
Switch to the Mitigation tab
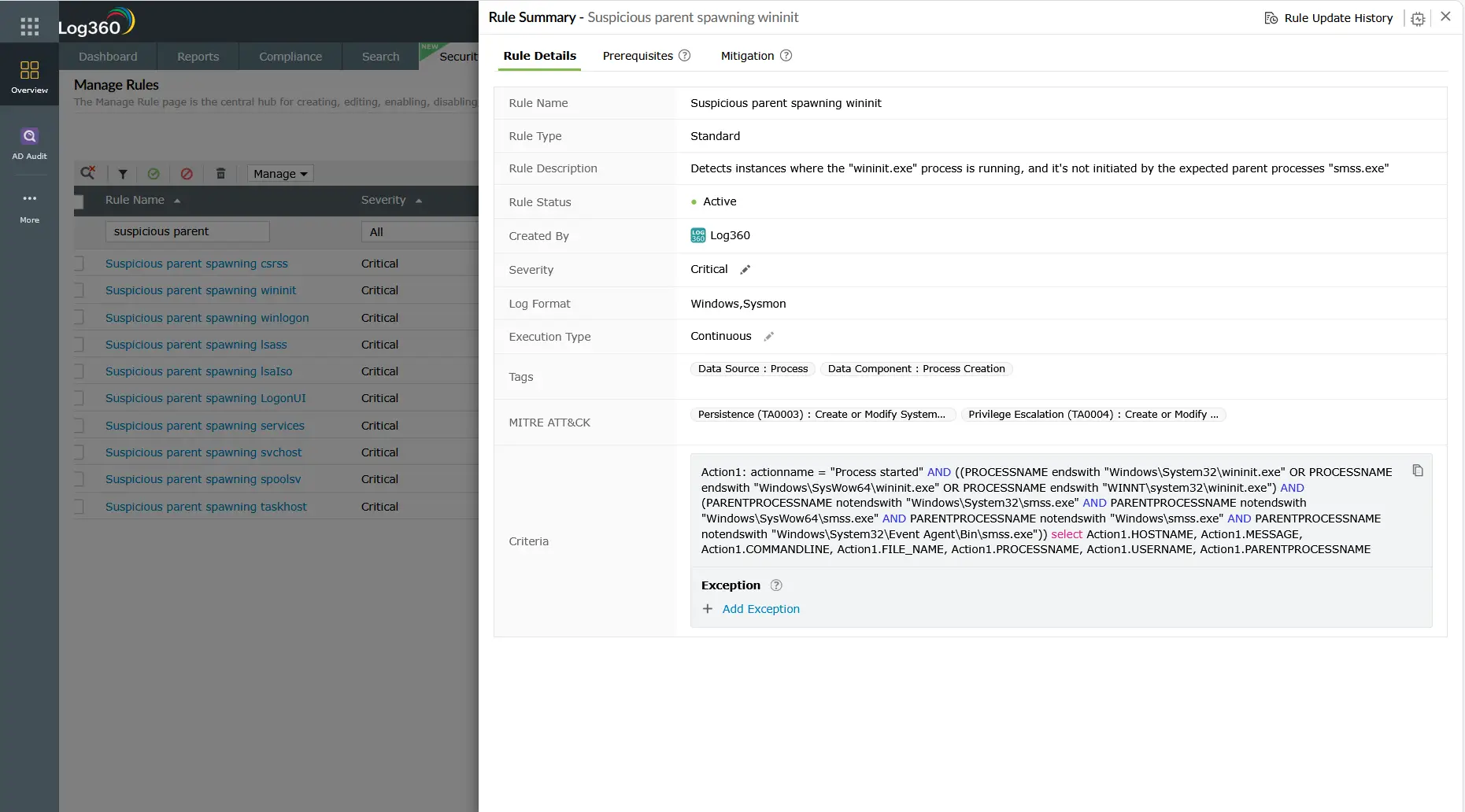click(x=745, y=56)
